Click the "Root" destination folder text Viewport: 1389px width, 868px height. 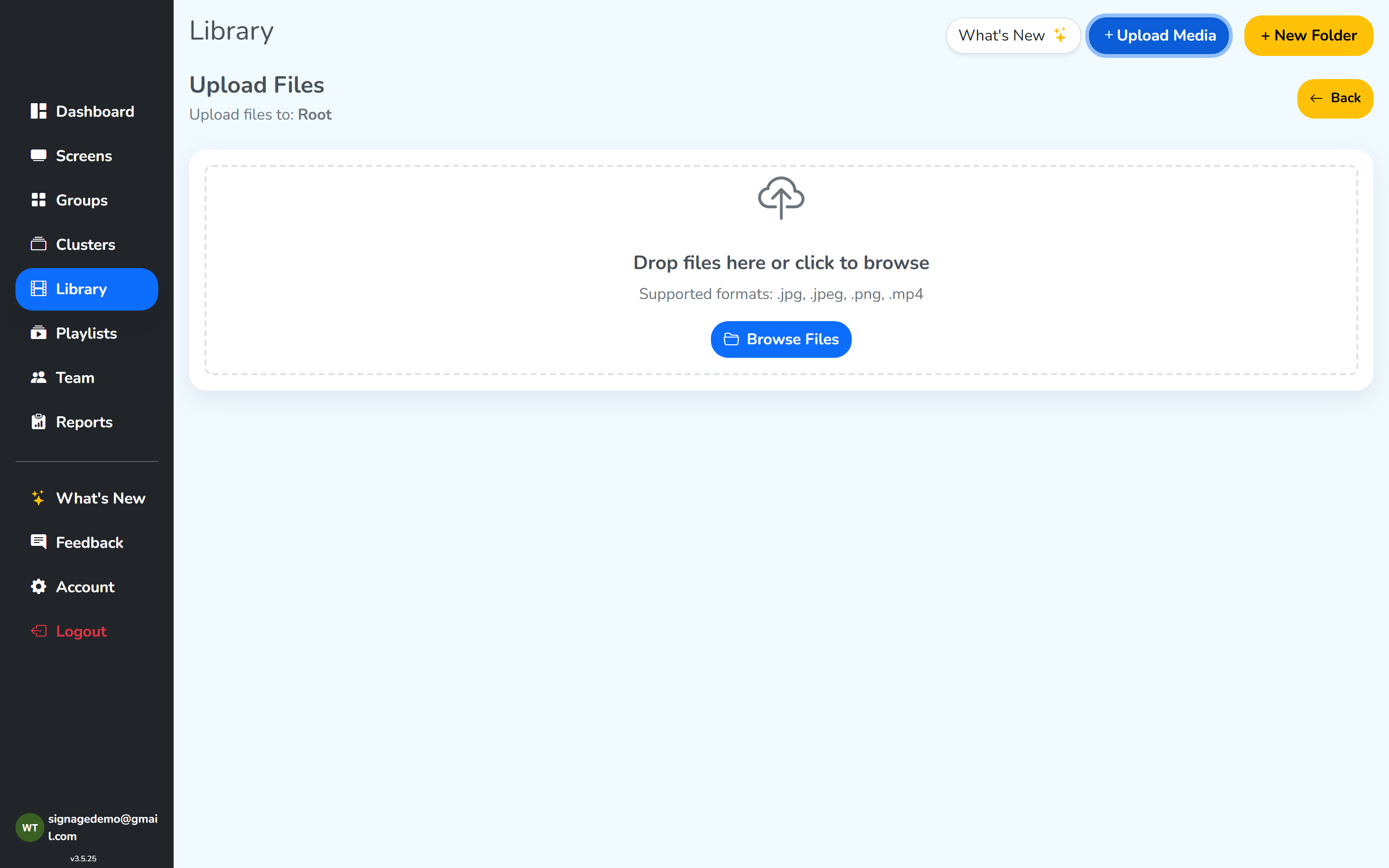(x=314, y=114)
